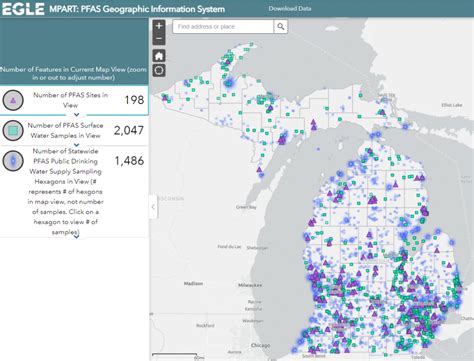Image resolution: width=474 pixels, height=361 pixels.
Task: Click the Green Bay label on map
Action: pos(246,207)
